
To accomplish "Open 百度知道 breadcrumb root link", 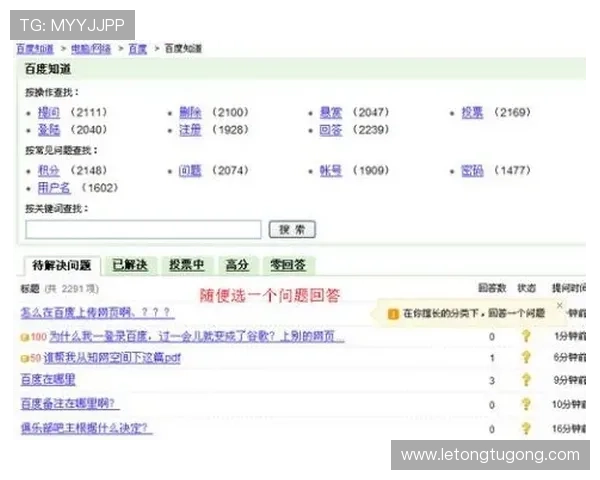I will (x=35, y=49).
